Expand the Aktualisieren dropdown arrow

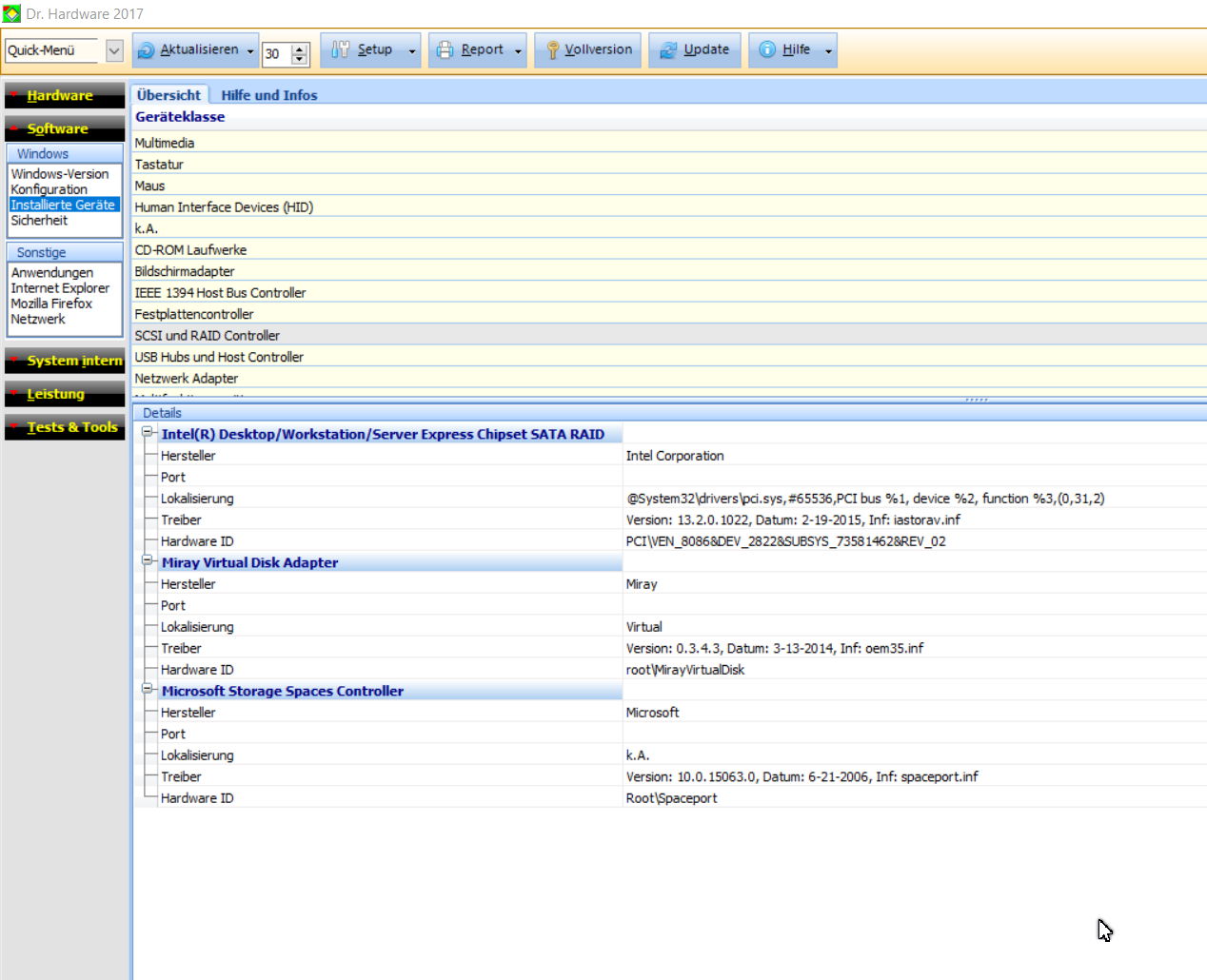[251, 51]
